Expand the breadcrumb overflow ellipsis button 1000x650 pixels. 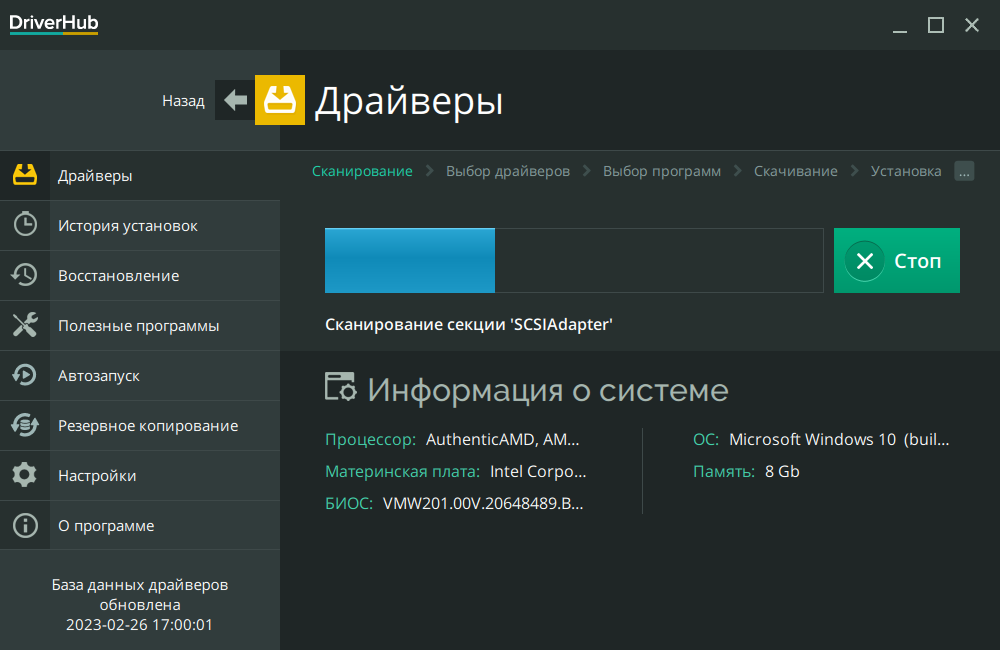coord(964,171)
